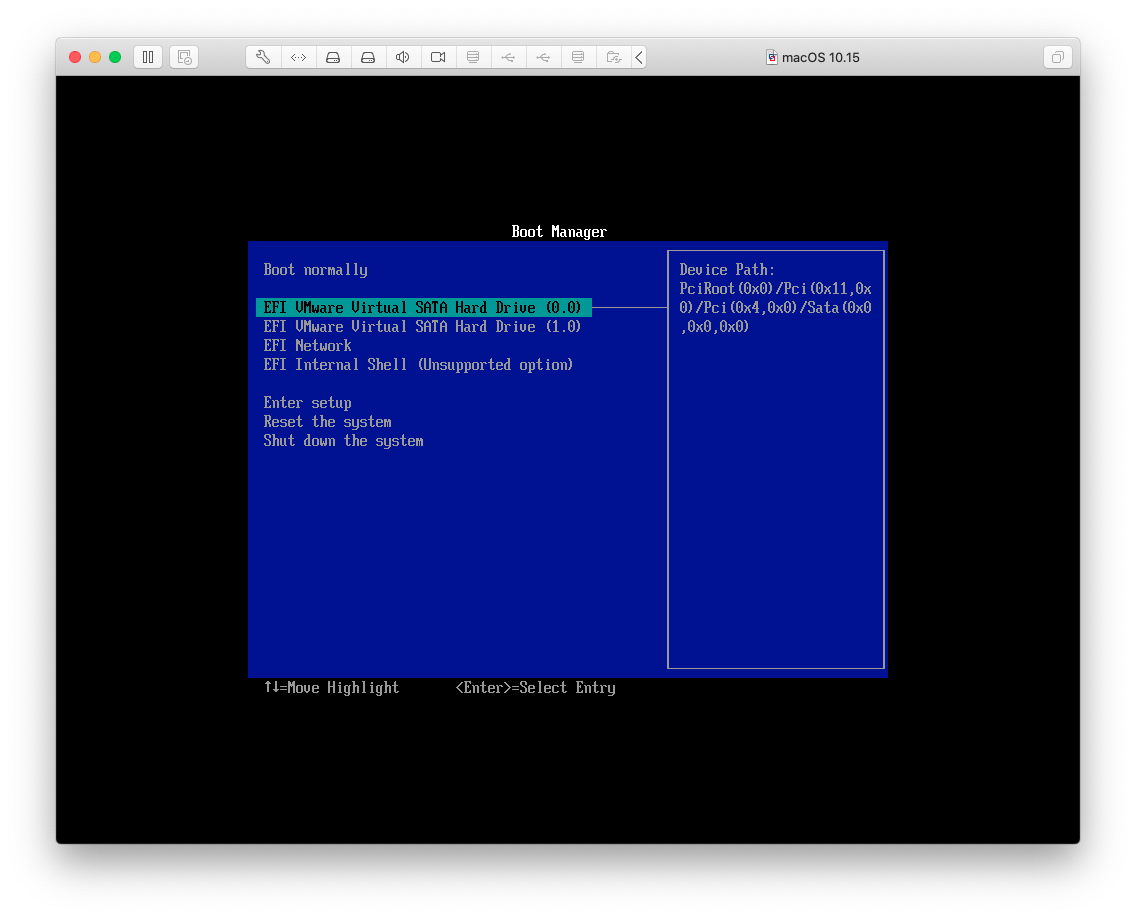The height and width of the screenshot is (918, 1136).
Task: Pause the virtual machine
Action: [x=148, y=57]
